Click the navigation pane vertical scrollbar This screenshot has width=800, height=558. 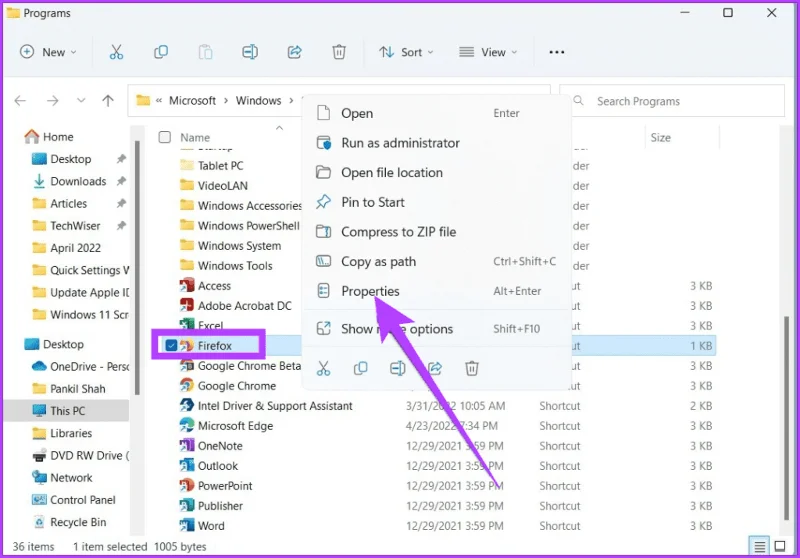point(137,268)
